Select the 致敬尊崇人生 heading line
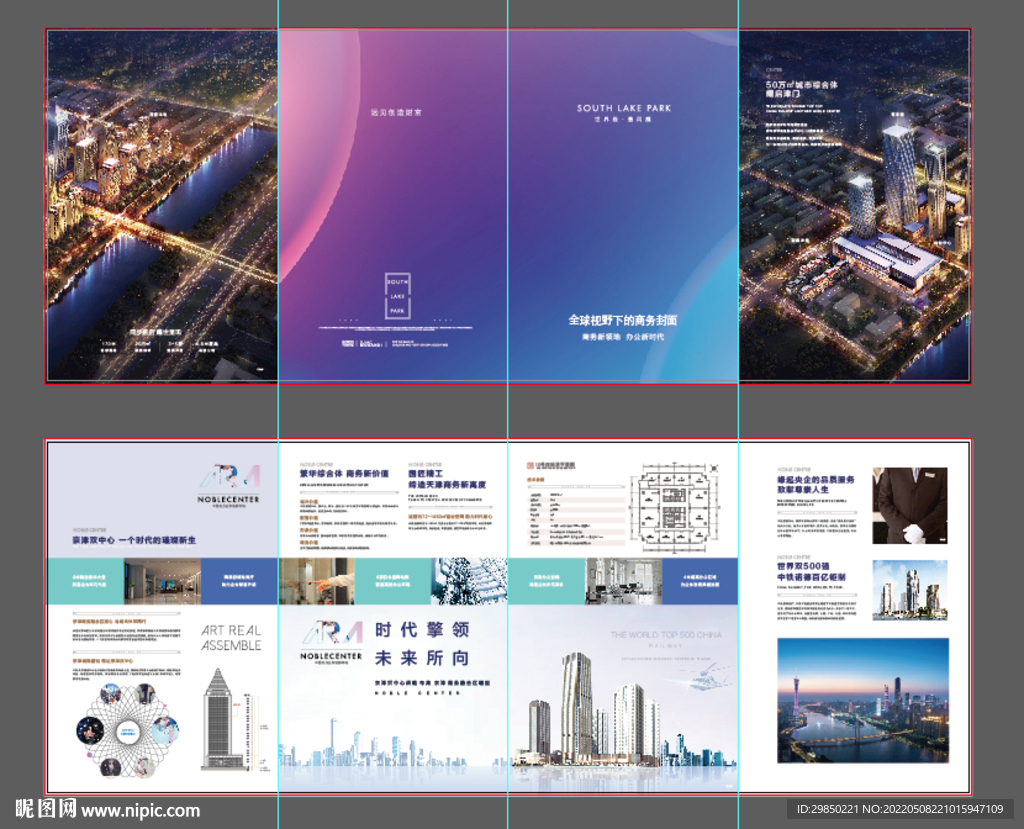1024x829 pixels. point(803,489)
